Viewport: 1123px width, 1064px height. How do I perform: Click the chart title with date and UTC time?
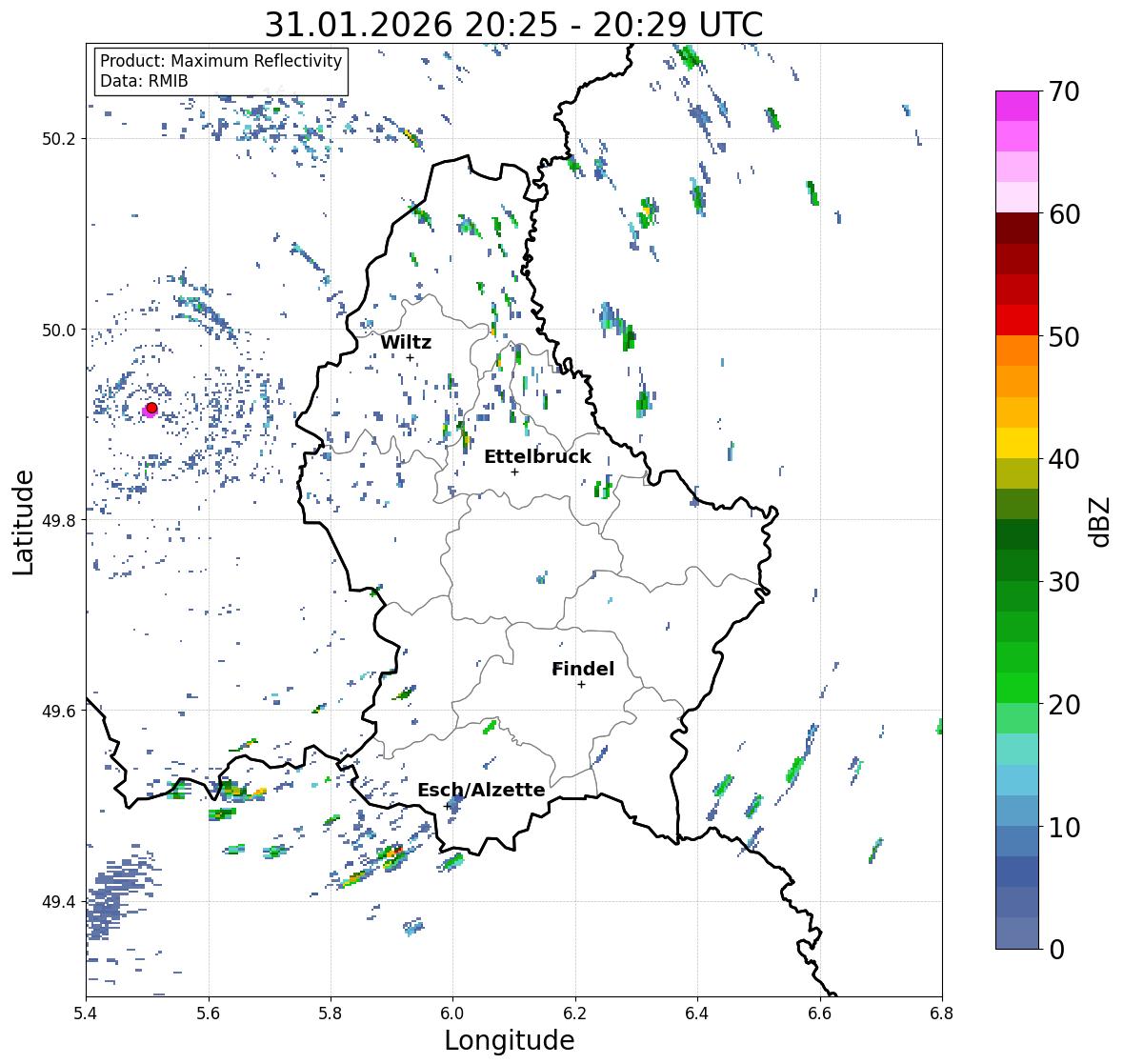[x=513, y=25]
